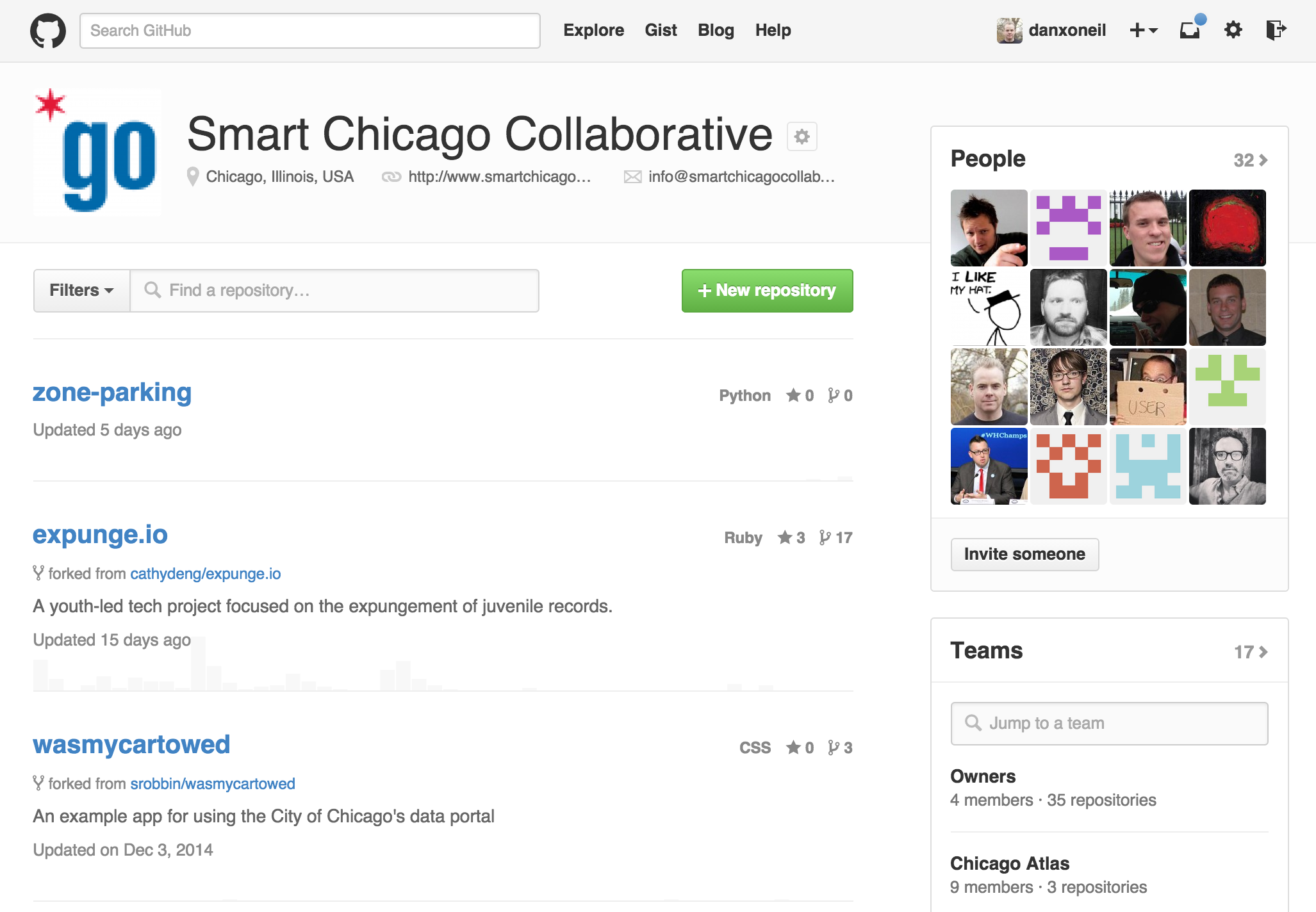This screenshot has height=912, width=1316.
Task: Click the Chicago, Illinois, USA location
Action: click(x=279, y=177)
